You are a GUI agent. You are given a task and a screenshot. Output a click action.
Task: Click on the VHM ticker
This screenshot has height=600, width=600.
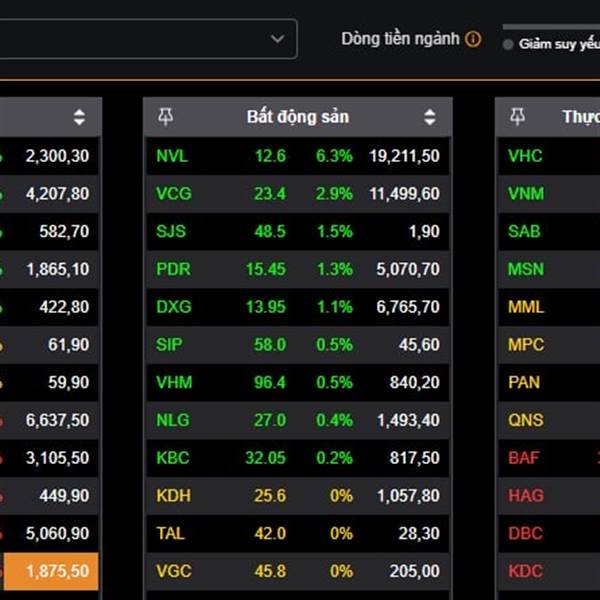point(172,382)
